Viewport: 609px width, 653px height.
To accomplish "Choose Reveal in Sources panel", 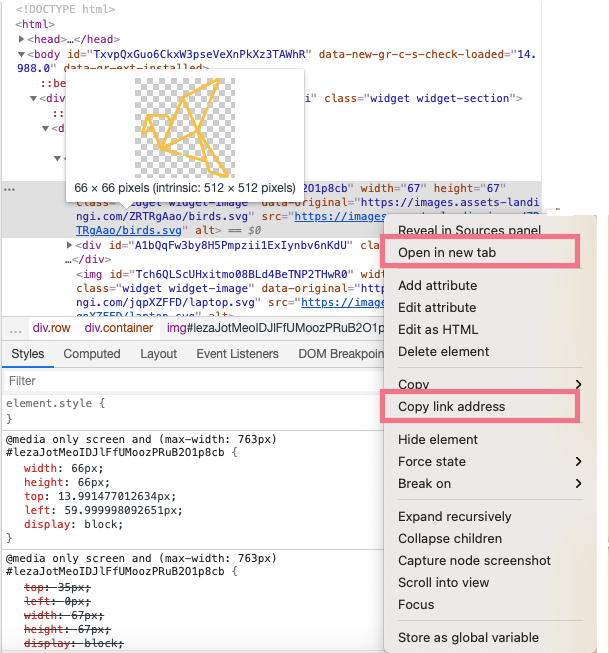I will click(469, 230).
